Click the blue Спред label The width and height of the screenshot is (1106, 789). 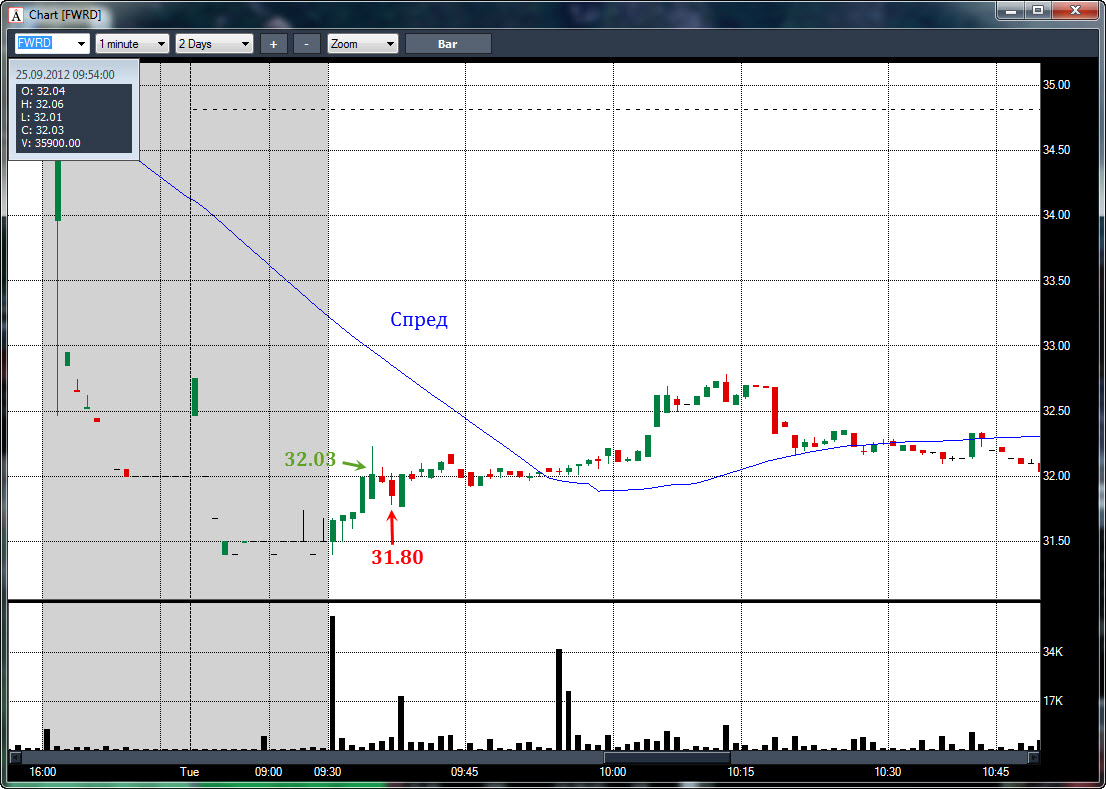pos(419,320)
